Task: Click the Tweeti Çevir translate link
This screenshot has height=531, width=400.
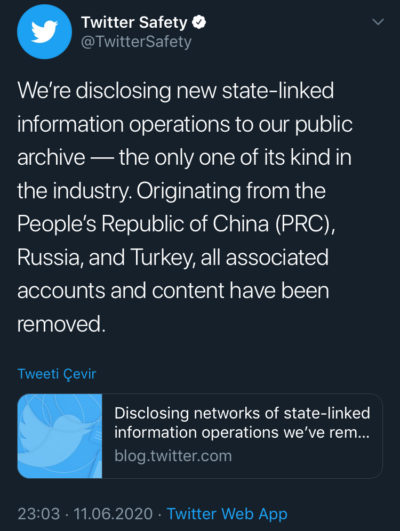Action: 57,374
